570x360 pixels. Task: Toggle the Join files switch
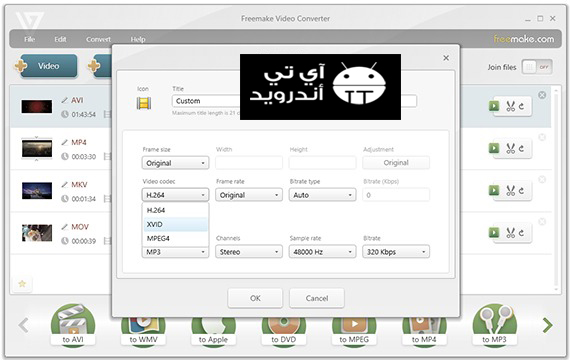point(537,67)
